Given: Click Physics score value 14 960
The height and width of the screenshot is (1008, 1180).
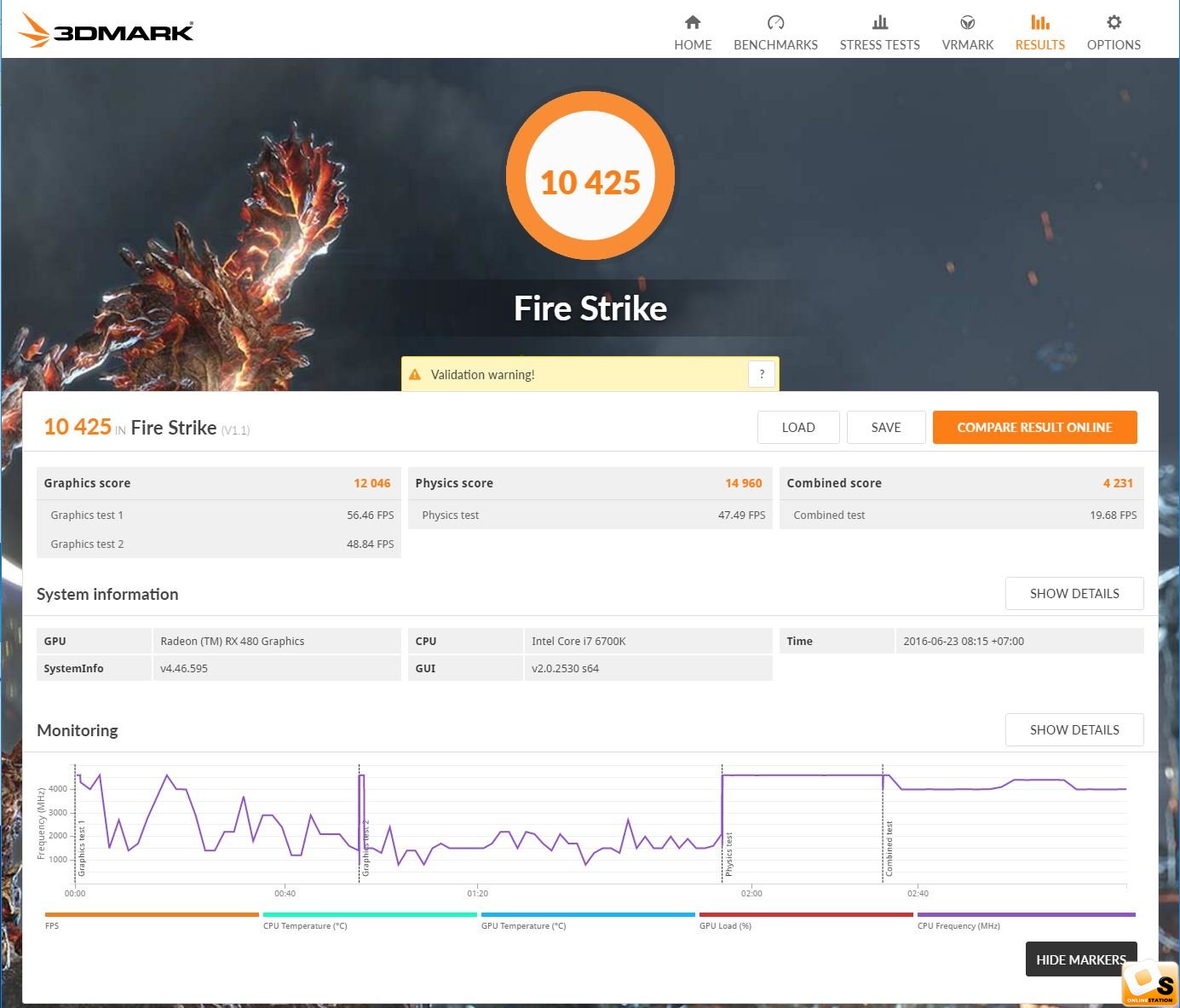Looking at the screenshot, I should point(744,483).
